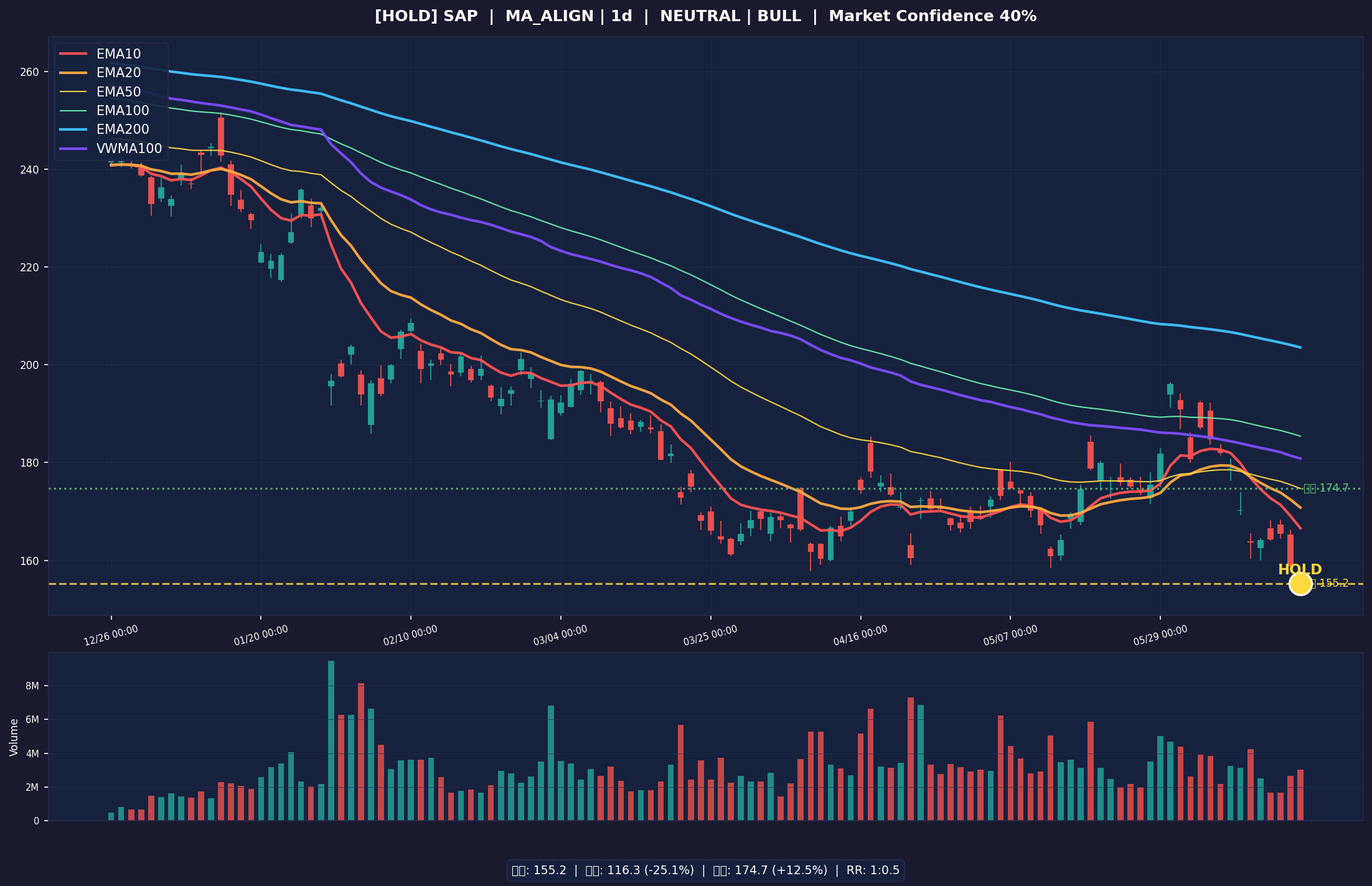Click the 05/29 00:00 date axis label
This screenshot has height=886, width=1372.
pos(1160,635)
